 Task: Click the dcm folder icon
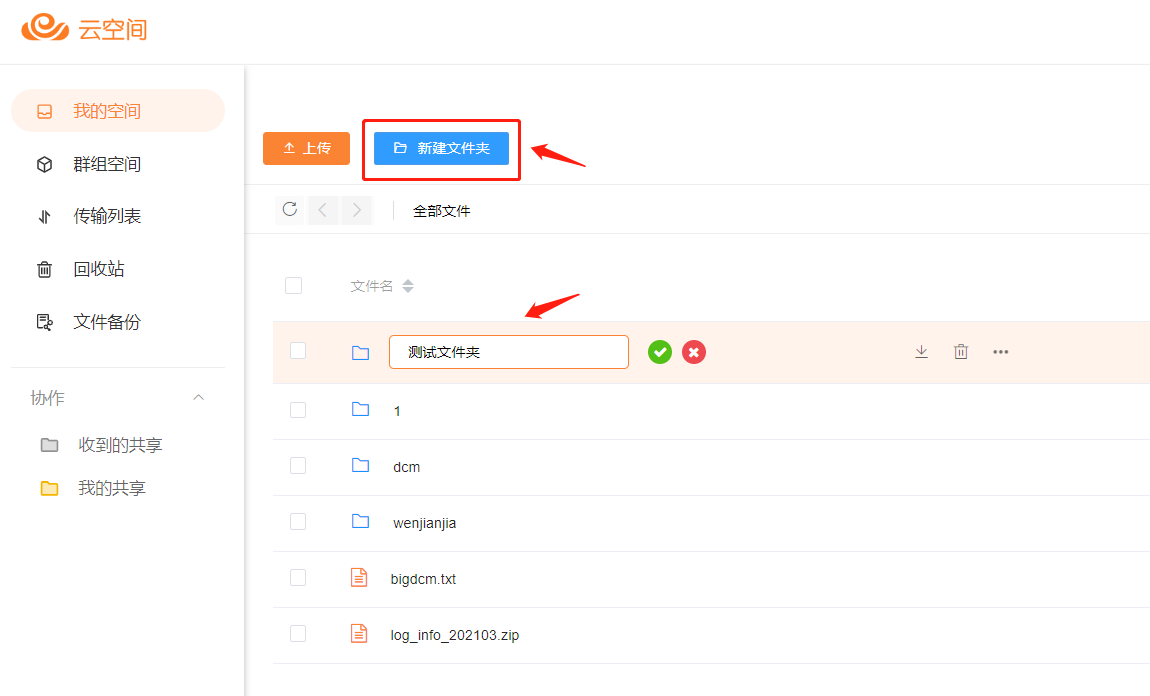point(360,465)
